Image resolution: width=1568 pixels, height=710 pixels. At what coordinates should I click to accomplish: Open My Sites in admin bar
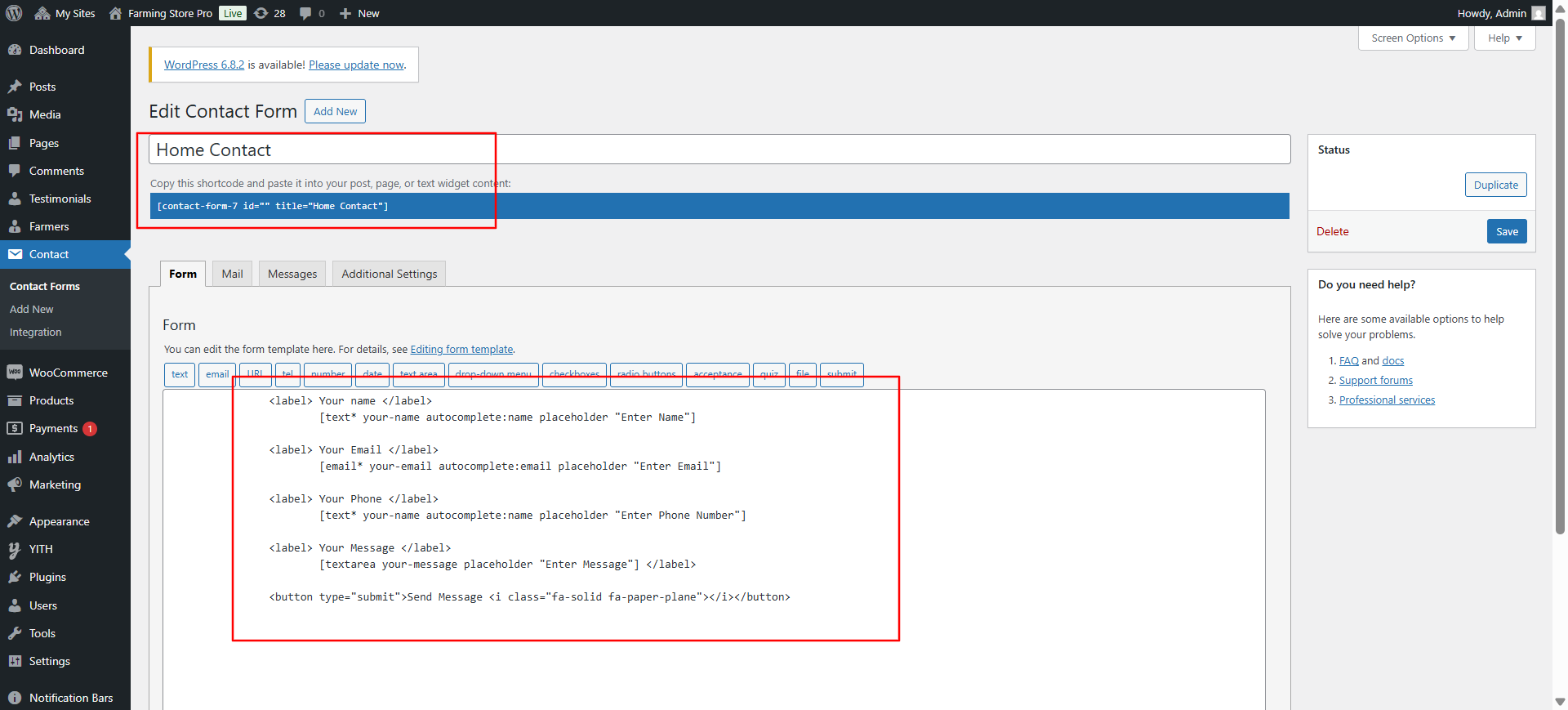point(65,13)
